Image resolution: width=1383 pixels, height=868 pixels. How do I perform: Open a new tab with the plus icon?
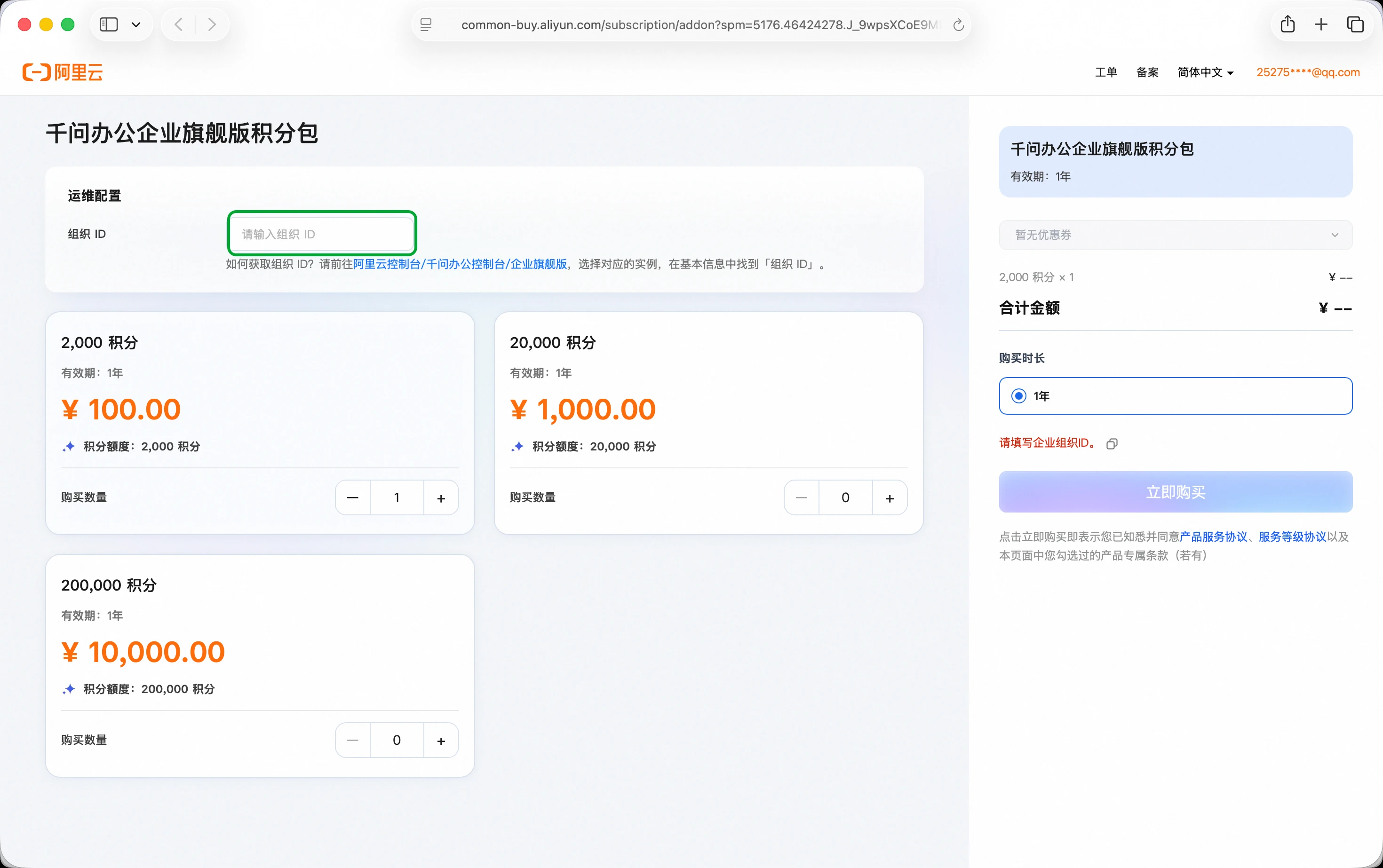click(x=1321, y=24)
